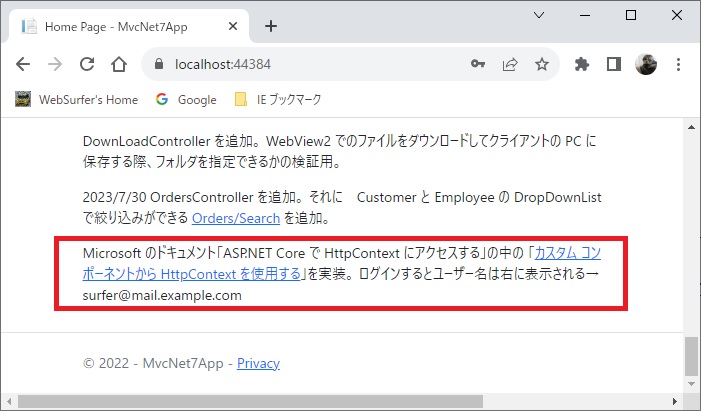Maximize the Chrome window
The width and height of the screenshot is (701, 411).
pos(631,15)
